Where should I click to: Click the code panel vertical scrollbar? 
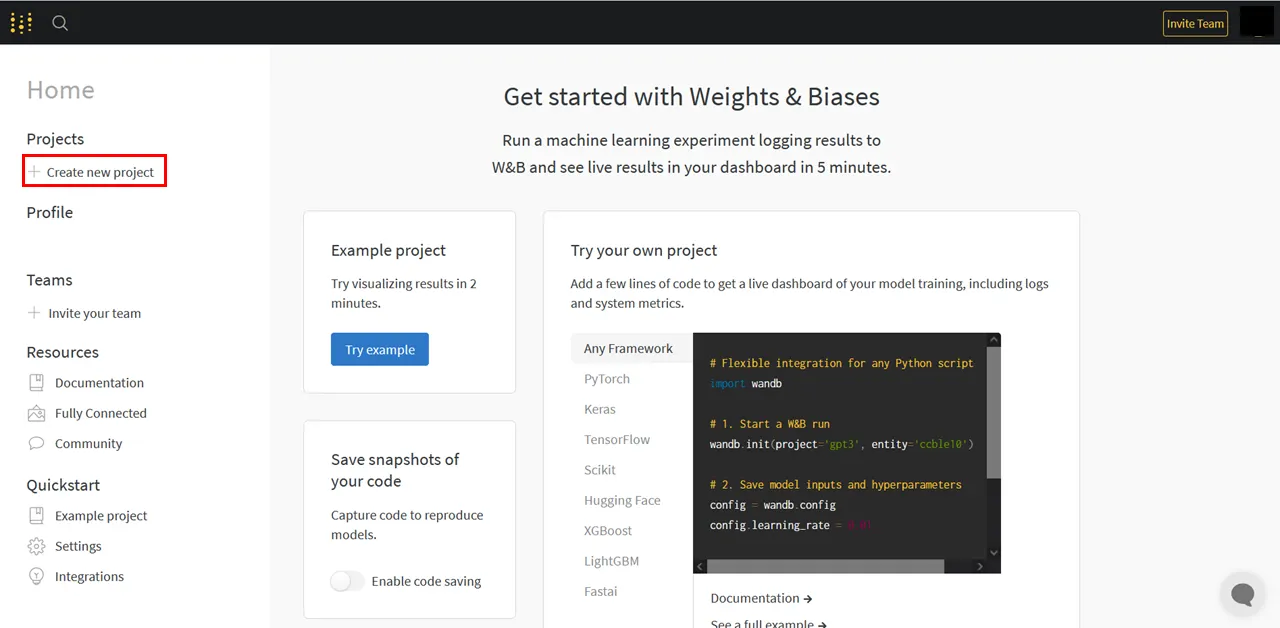pyautogui.click(x=993, y=412)
